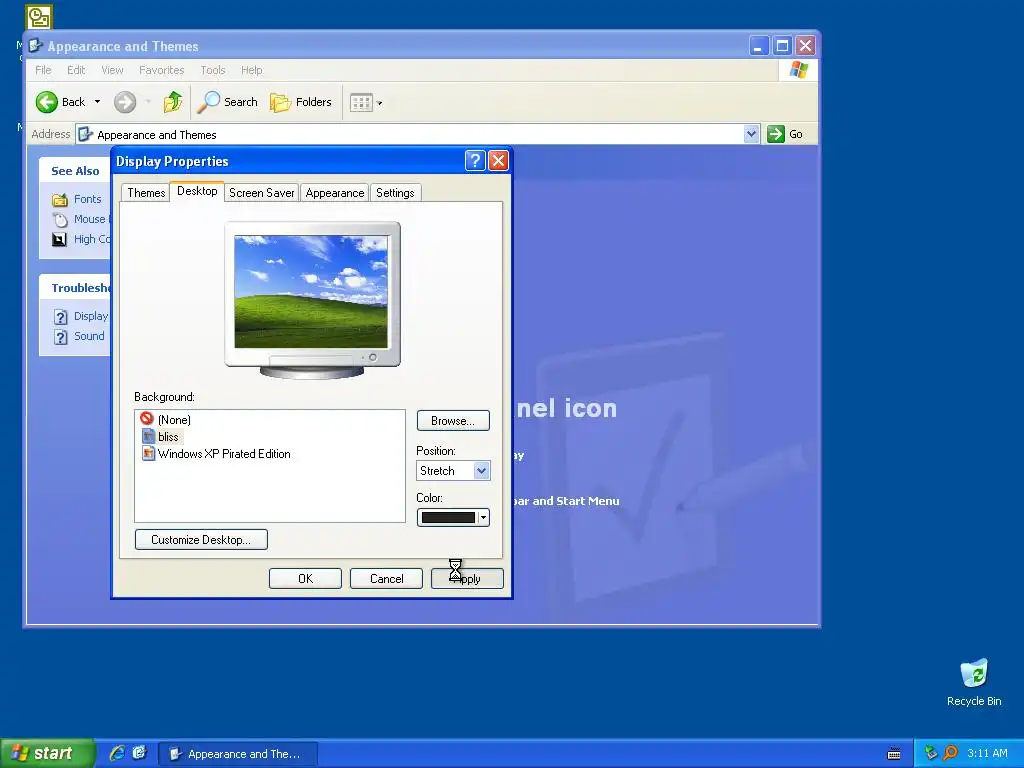Open the Favorites menu
The width and height of the screenshot is (1024, 768).
tap(161, 70)
